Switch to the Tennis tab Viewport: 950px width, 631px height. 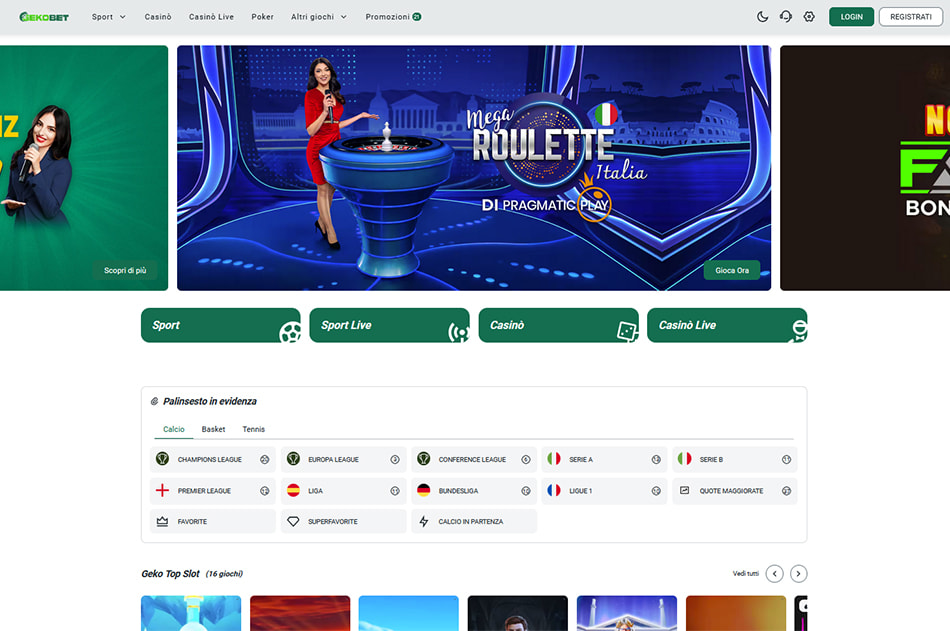(x=253, y=429)
